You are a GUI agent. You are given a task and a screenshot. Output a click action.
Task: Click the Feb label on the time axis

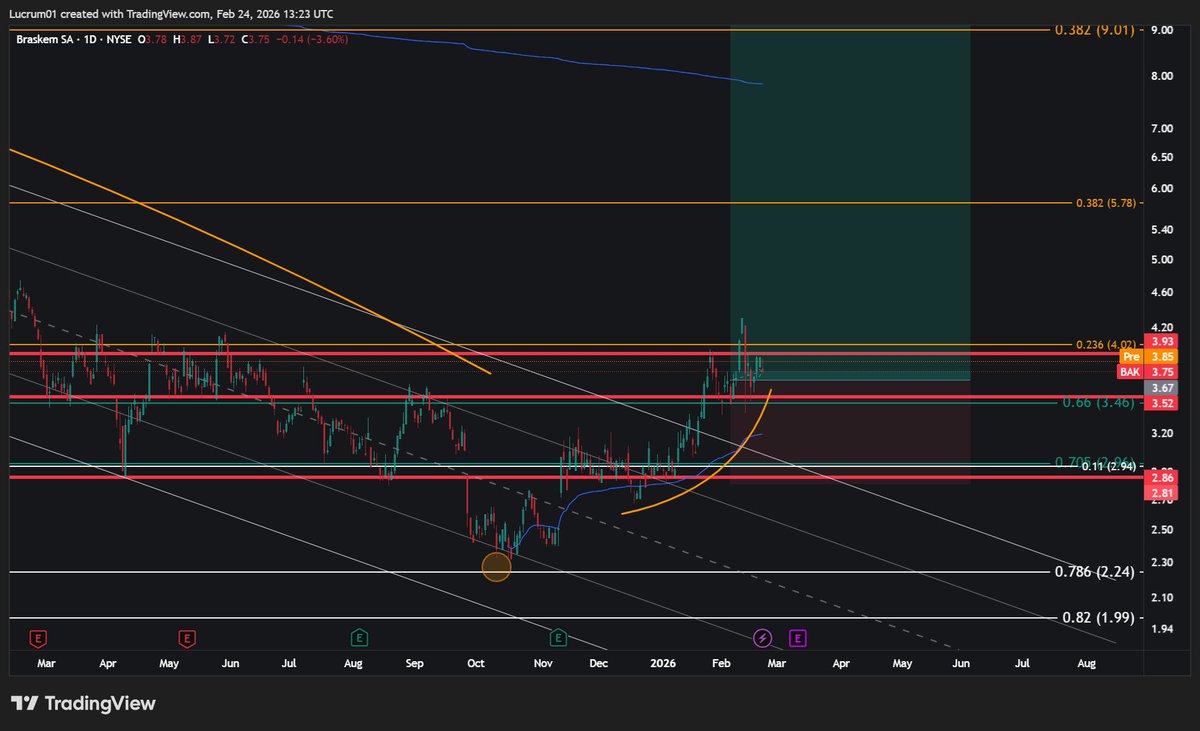tap(721, 663)
